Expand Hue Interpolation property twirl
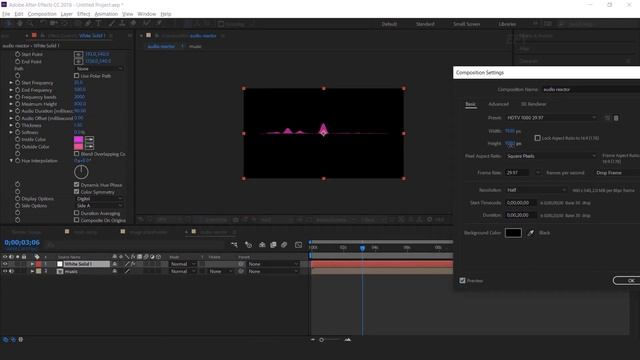Viewport: 640px width, 360px height. 11,161
